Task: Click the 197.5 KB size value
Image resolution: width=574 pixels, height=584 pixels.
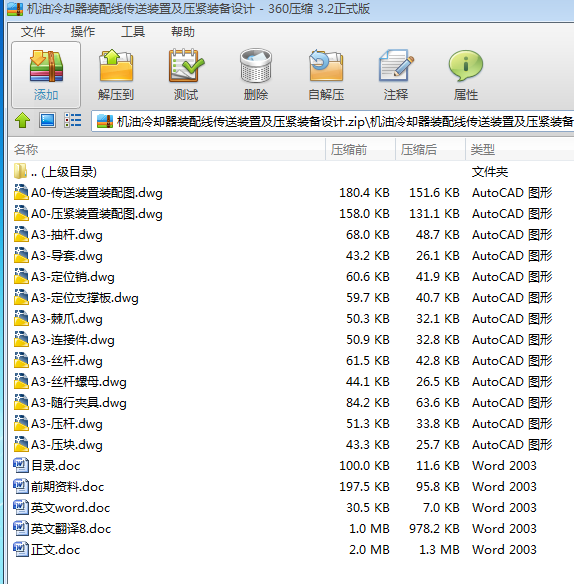Action: (x=364, y=486)
